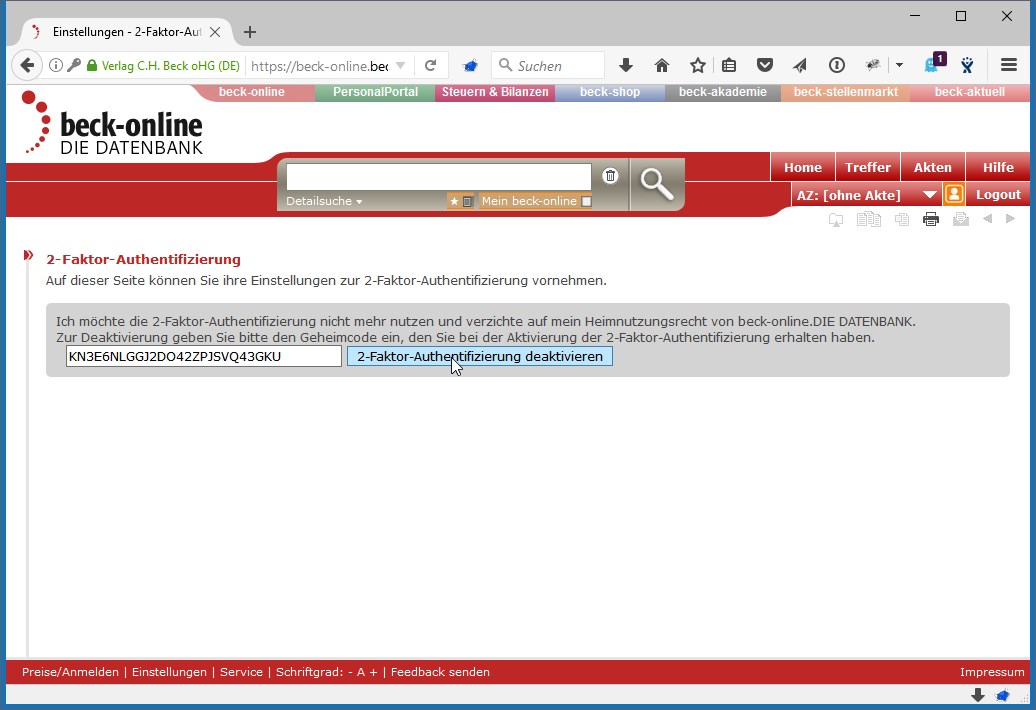Click the secret code input field
Viewport: 1036px width, 710px height.
pos(204,357)
